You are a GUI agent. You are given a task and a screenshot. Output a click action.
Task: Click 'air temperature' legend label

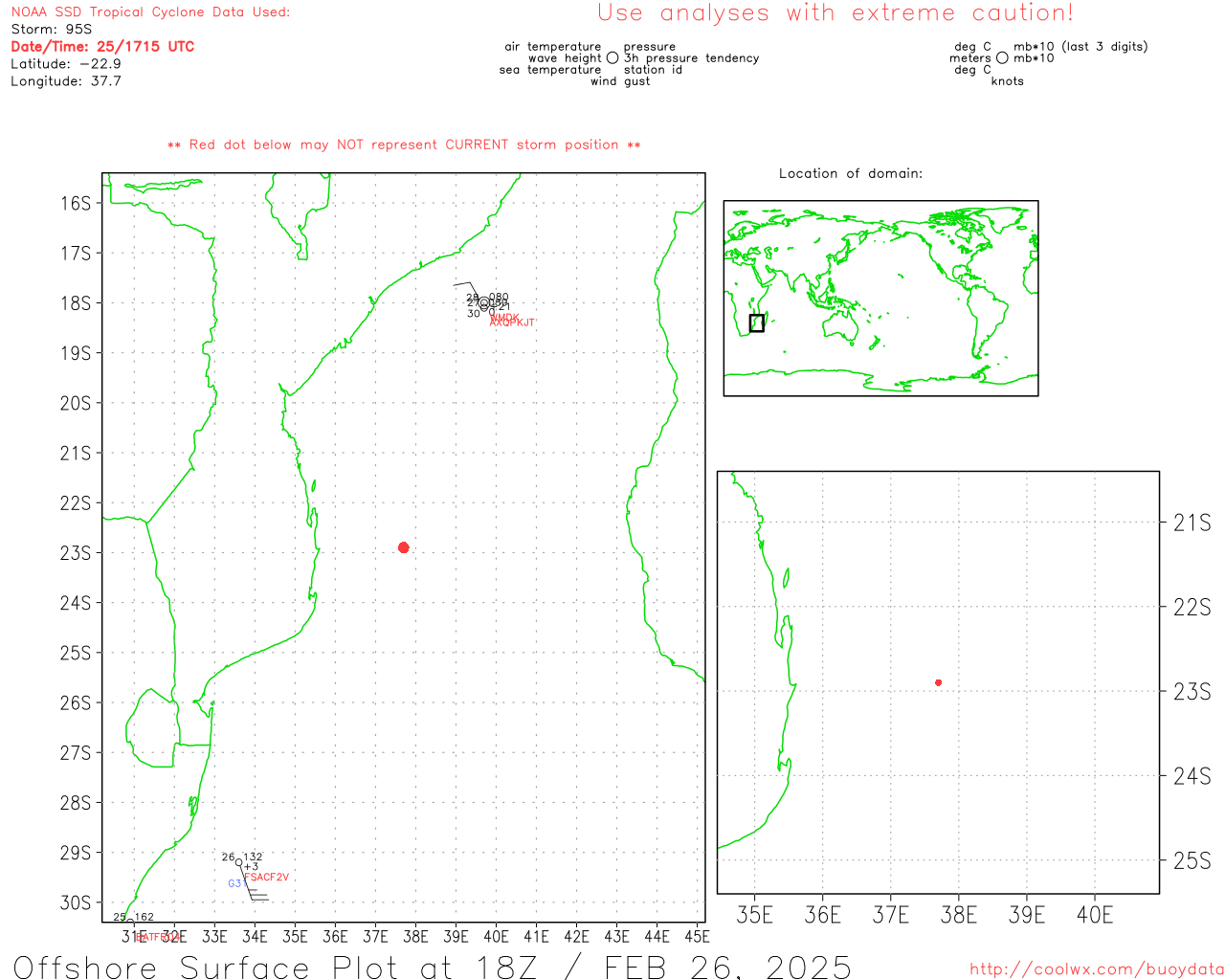click(x=553, y=47)
